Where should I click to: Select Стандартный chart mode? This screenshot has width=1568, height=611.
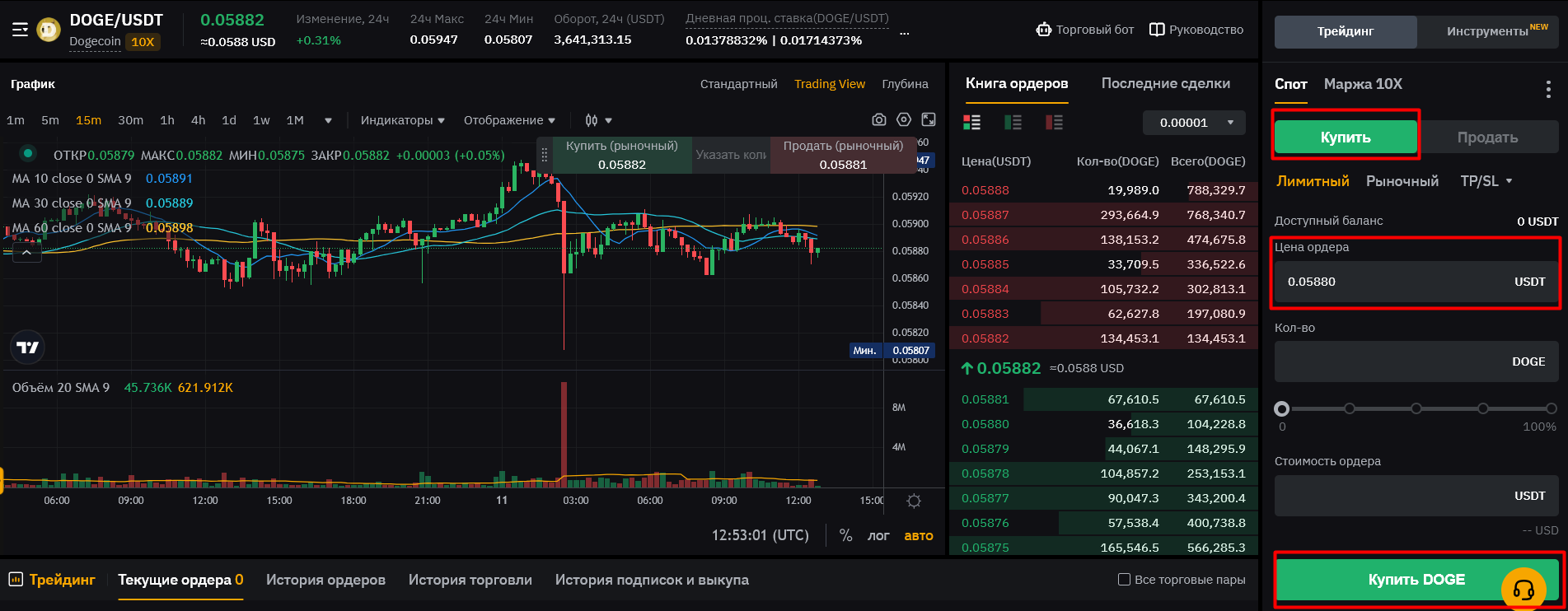(739, 84)
